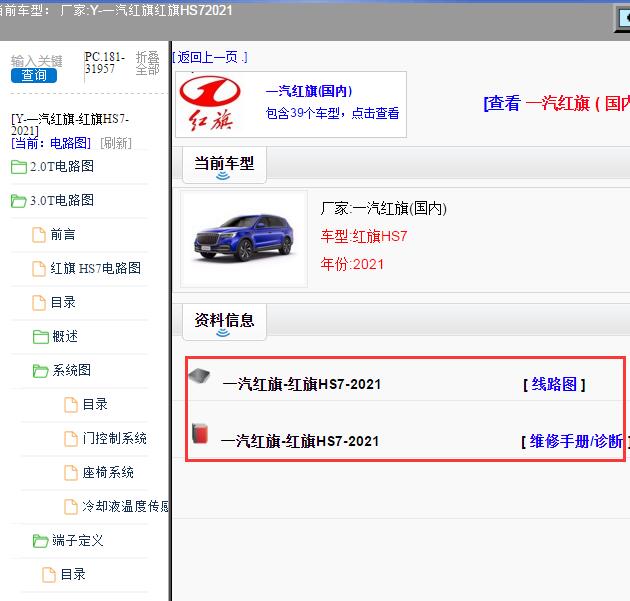Click the PC.181-31957 text

pyautogui.click(x=104, y=63)
